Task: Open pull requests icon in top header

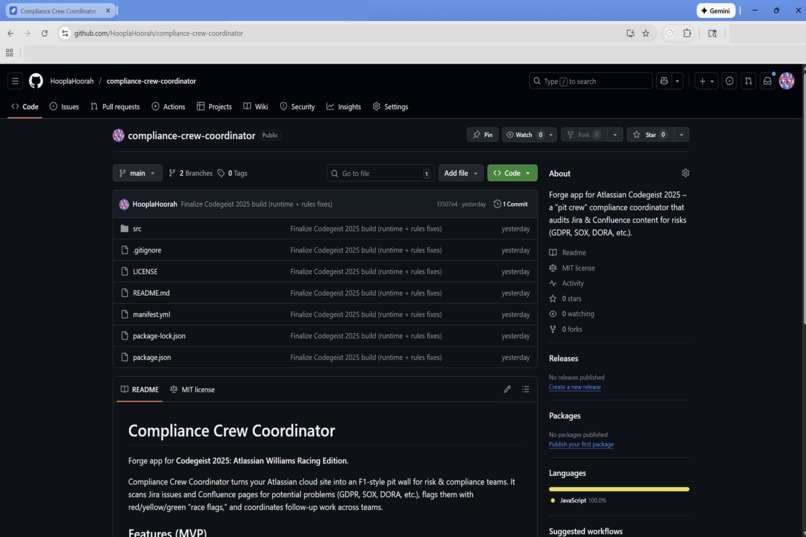Action: [748, 81]
